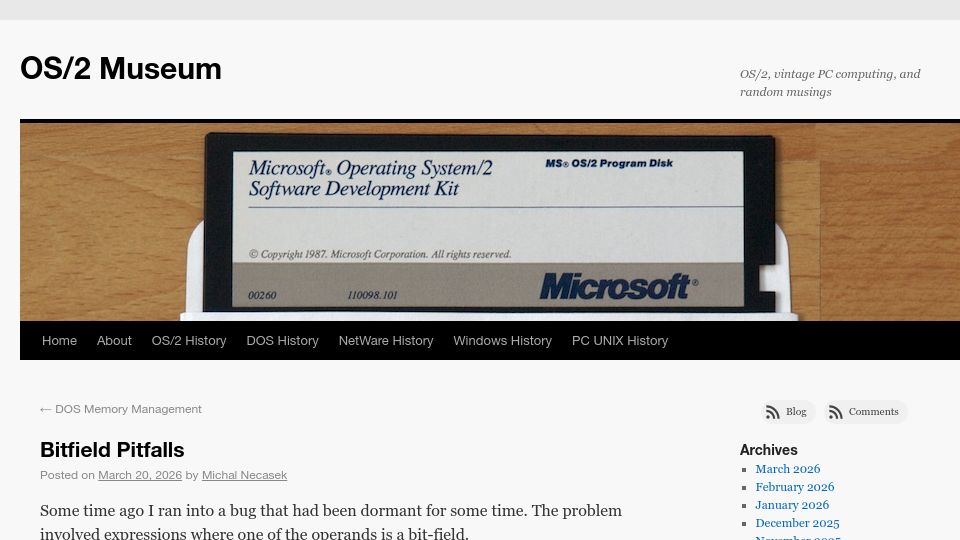
Task: Open the February 2026 archive
Action: point(795,487)
